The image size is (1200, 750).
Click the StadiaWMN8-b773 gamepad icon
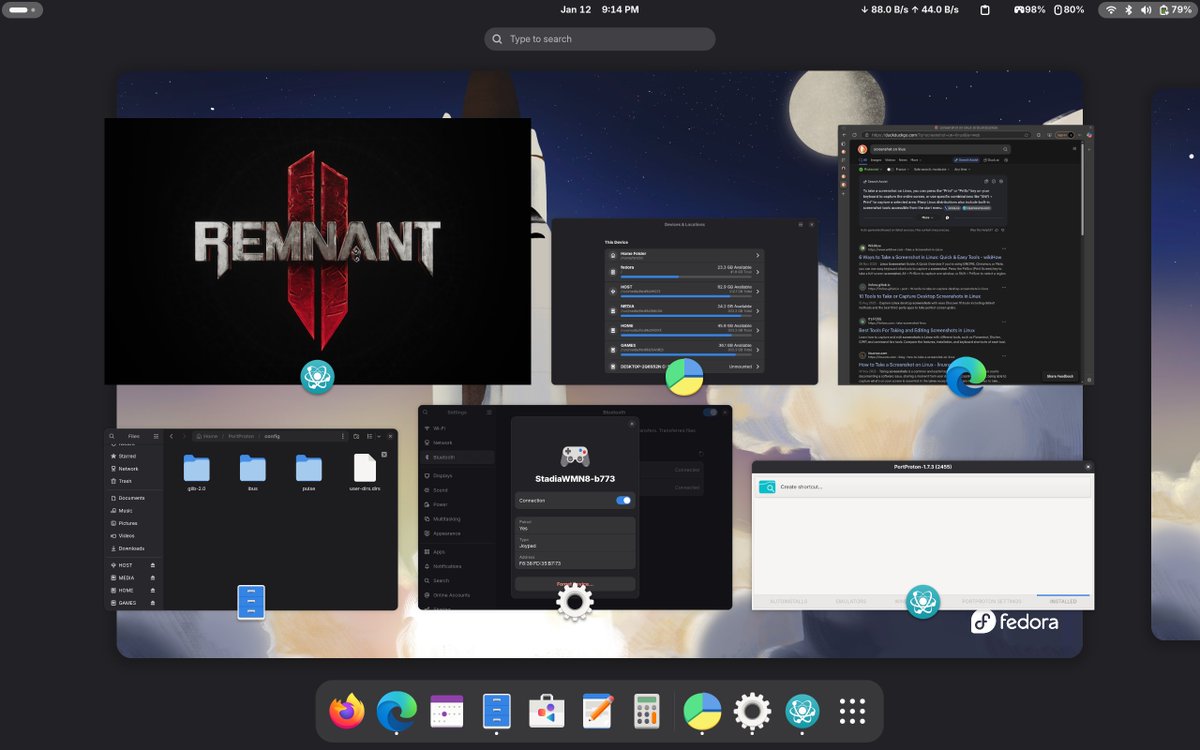(x=574, y=456)
